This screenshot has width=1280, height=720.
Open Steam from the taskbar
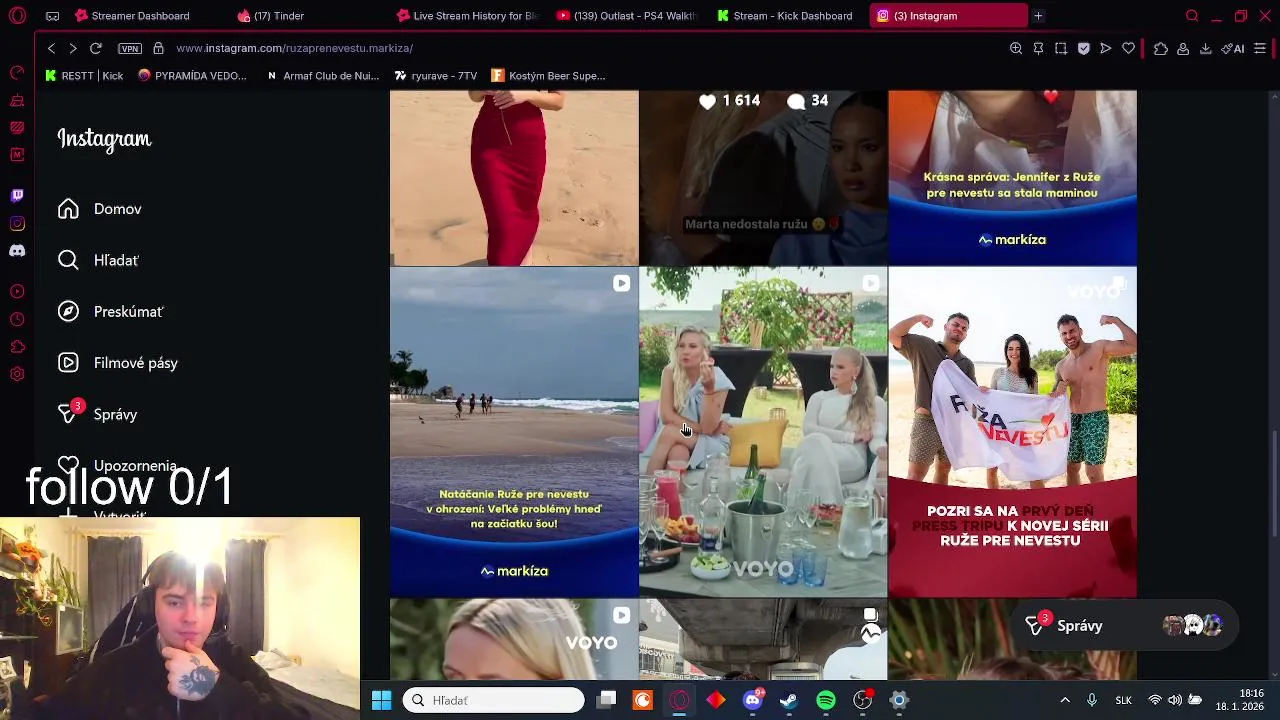pyautogui.click(x=789, y=701)
